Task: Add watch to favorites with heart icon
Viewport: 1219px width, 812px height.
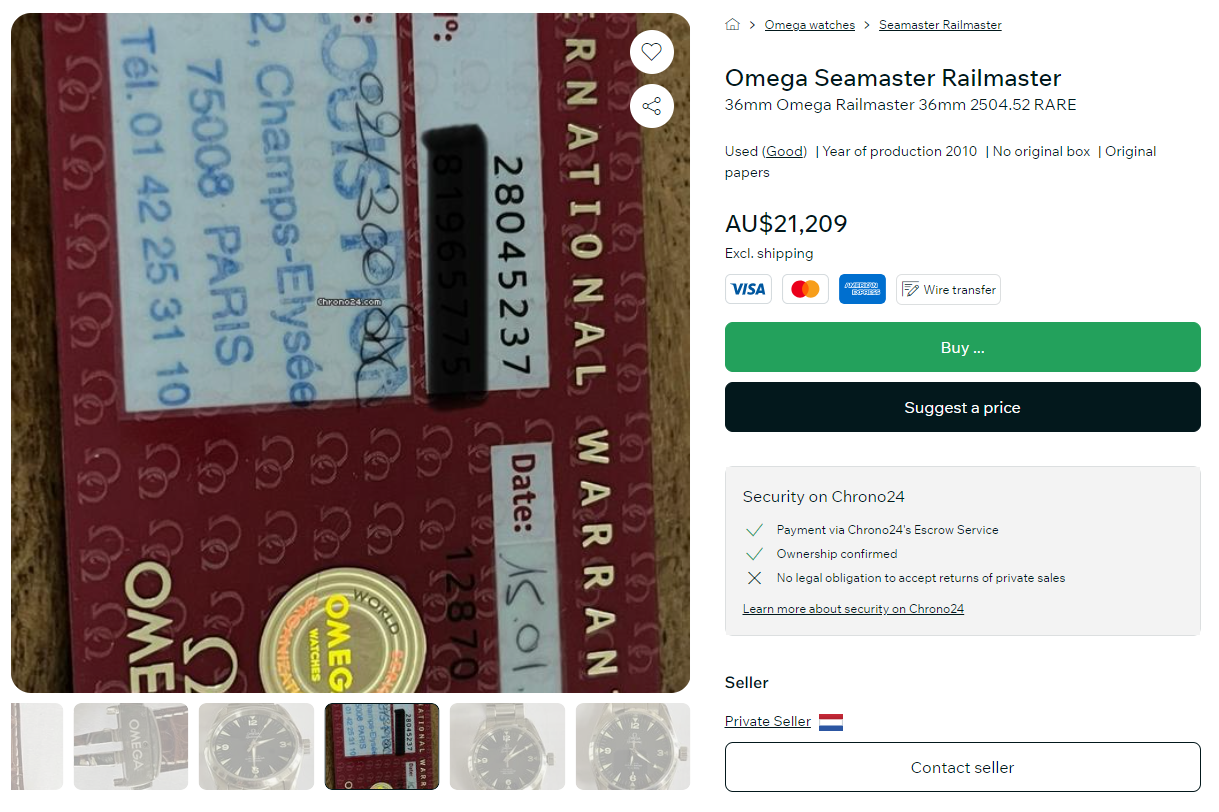Action: [x=651, y=52]
